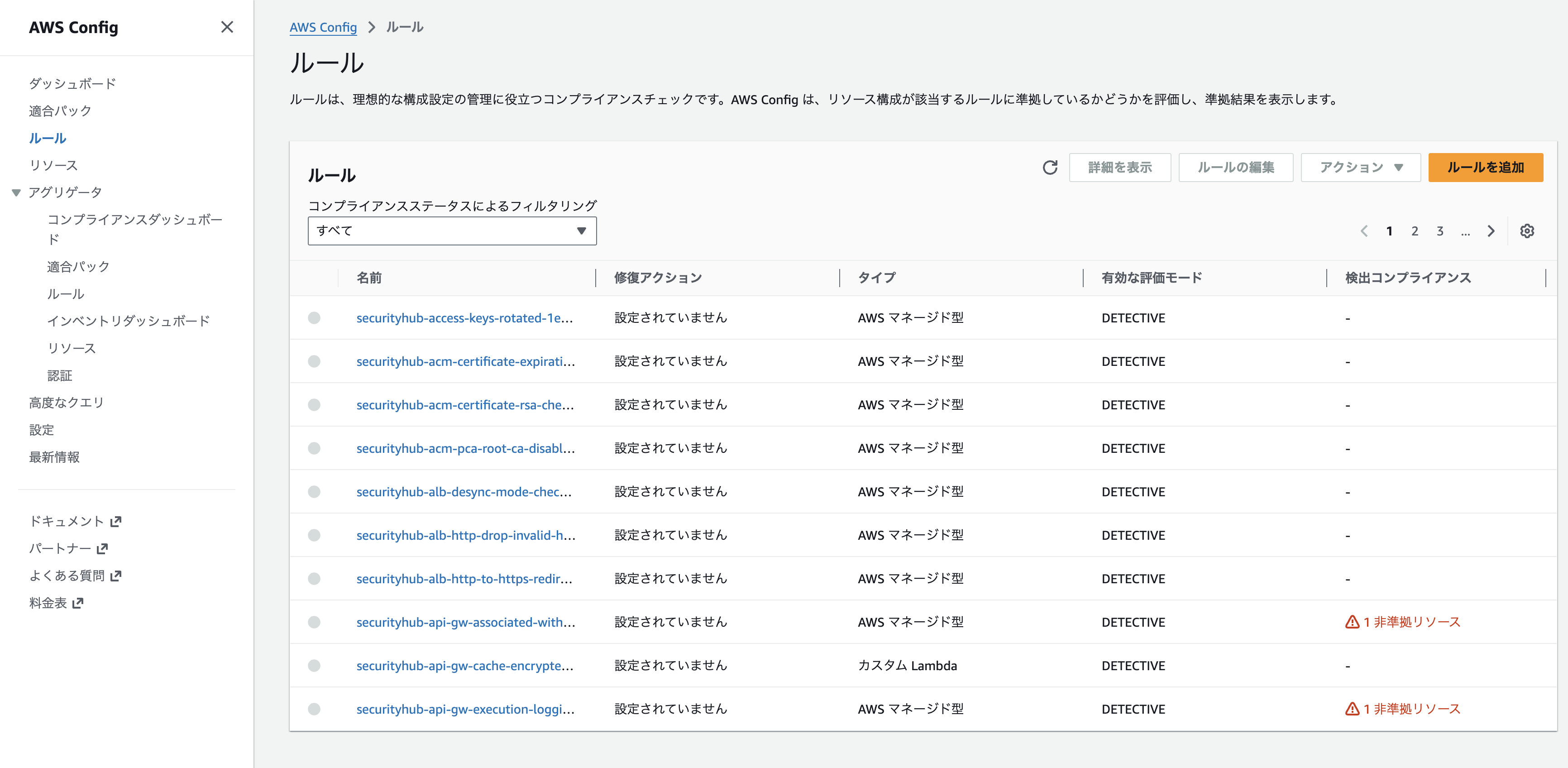Open securityhub-acm-certificate-expiration rule link
Screen dimensions: 1568x768
click(465, 362)
